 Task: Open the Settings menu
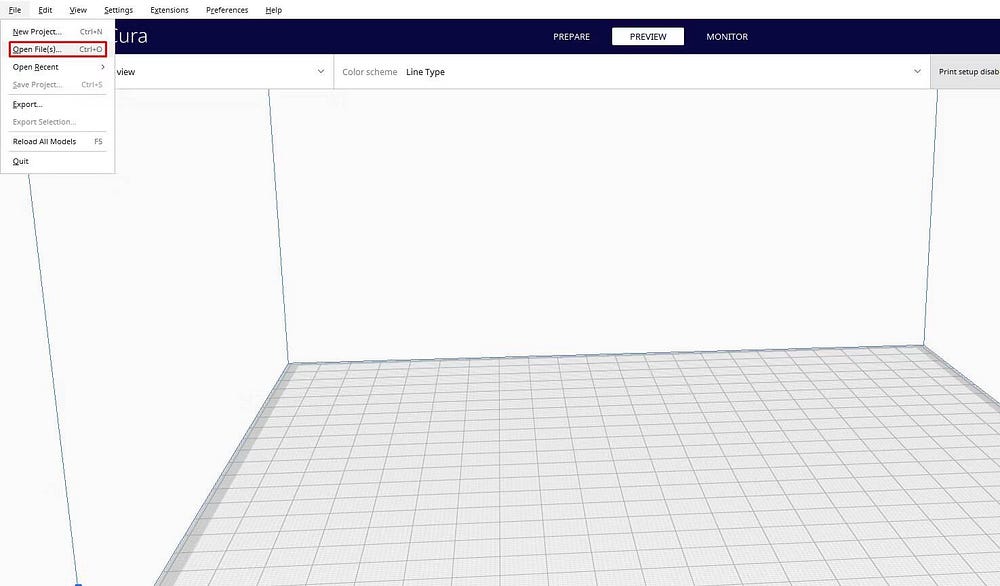[x=118, y=10]
